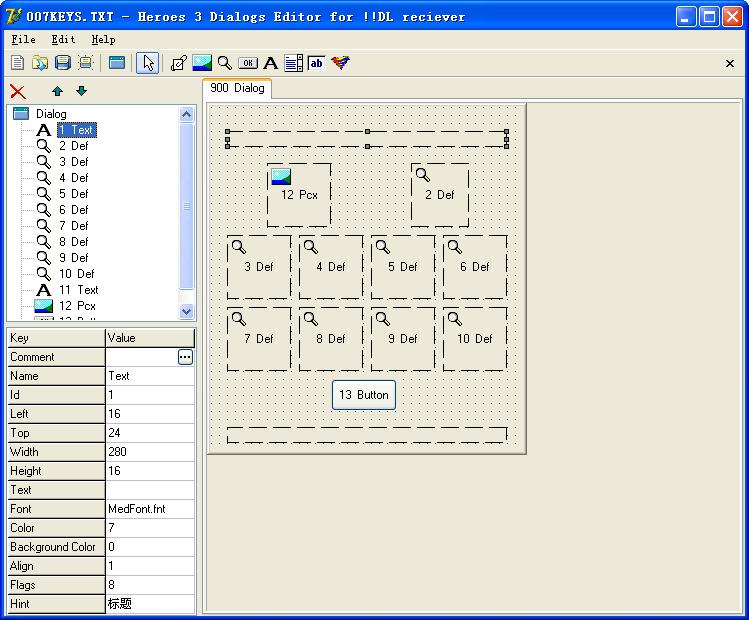Click the Name value field 'Text'
Screen dimensions: 749x620
coord(150,376)
